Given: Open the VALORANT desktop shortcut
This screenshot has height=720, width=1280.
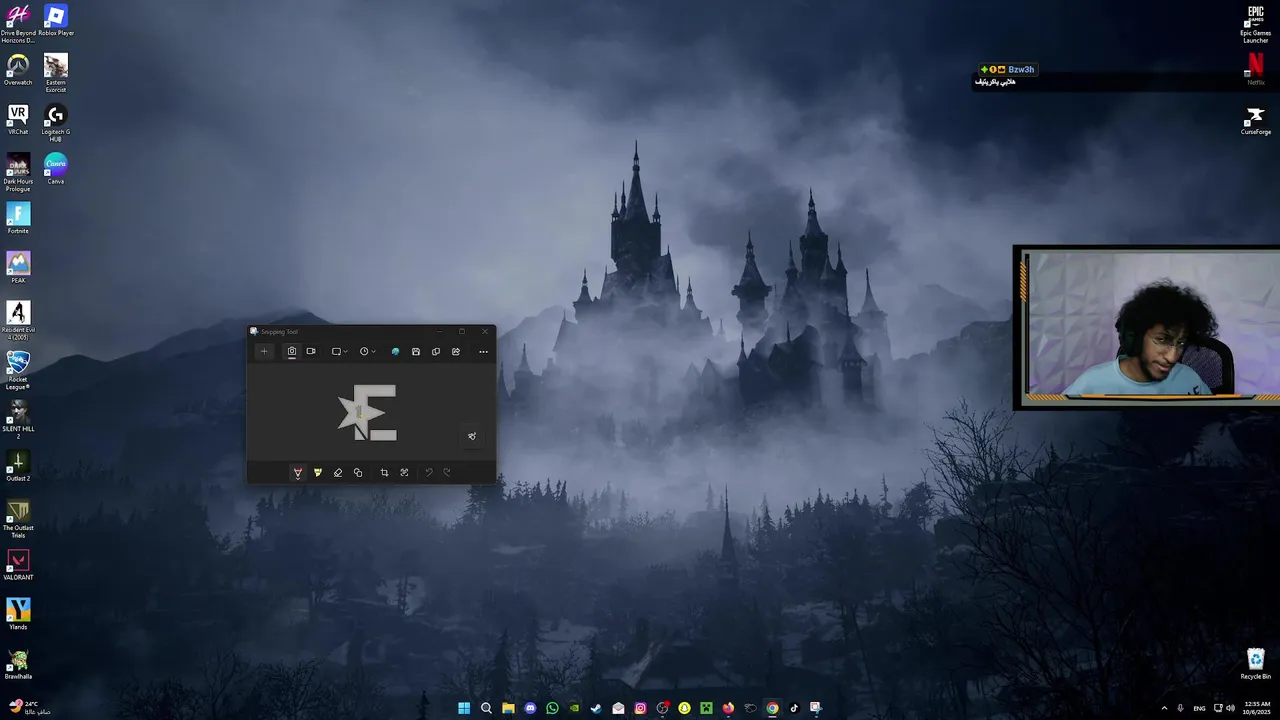Looking at the screenshot, I should pos(18,565).
